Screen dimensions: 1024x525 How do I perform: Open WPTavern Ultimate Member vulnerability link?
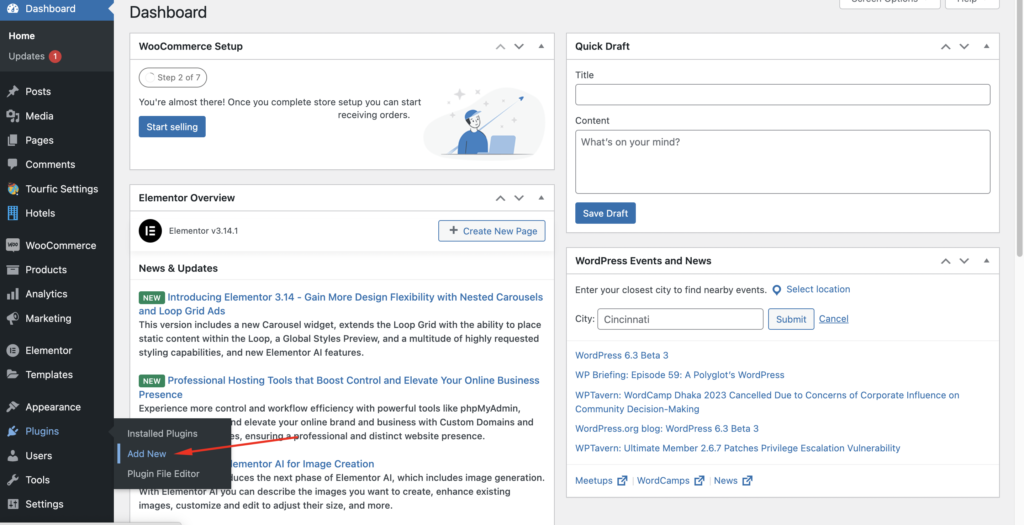pyautogui.click(x=738, y=448)
